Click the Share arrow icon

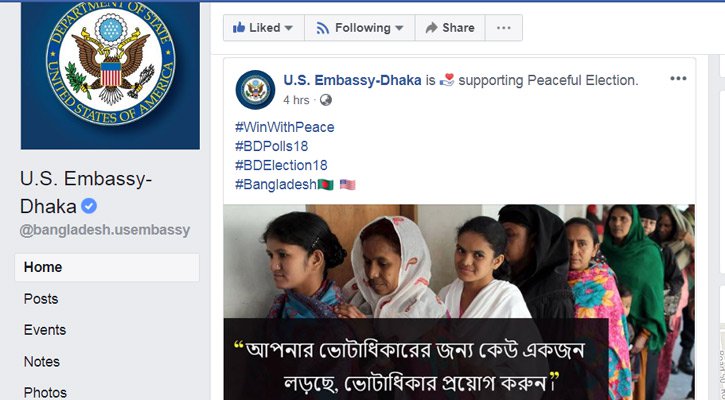431,28
